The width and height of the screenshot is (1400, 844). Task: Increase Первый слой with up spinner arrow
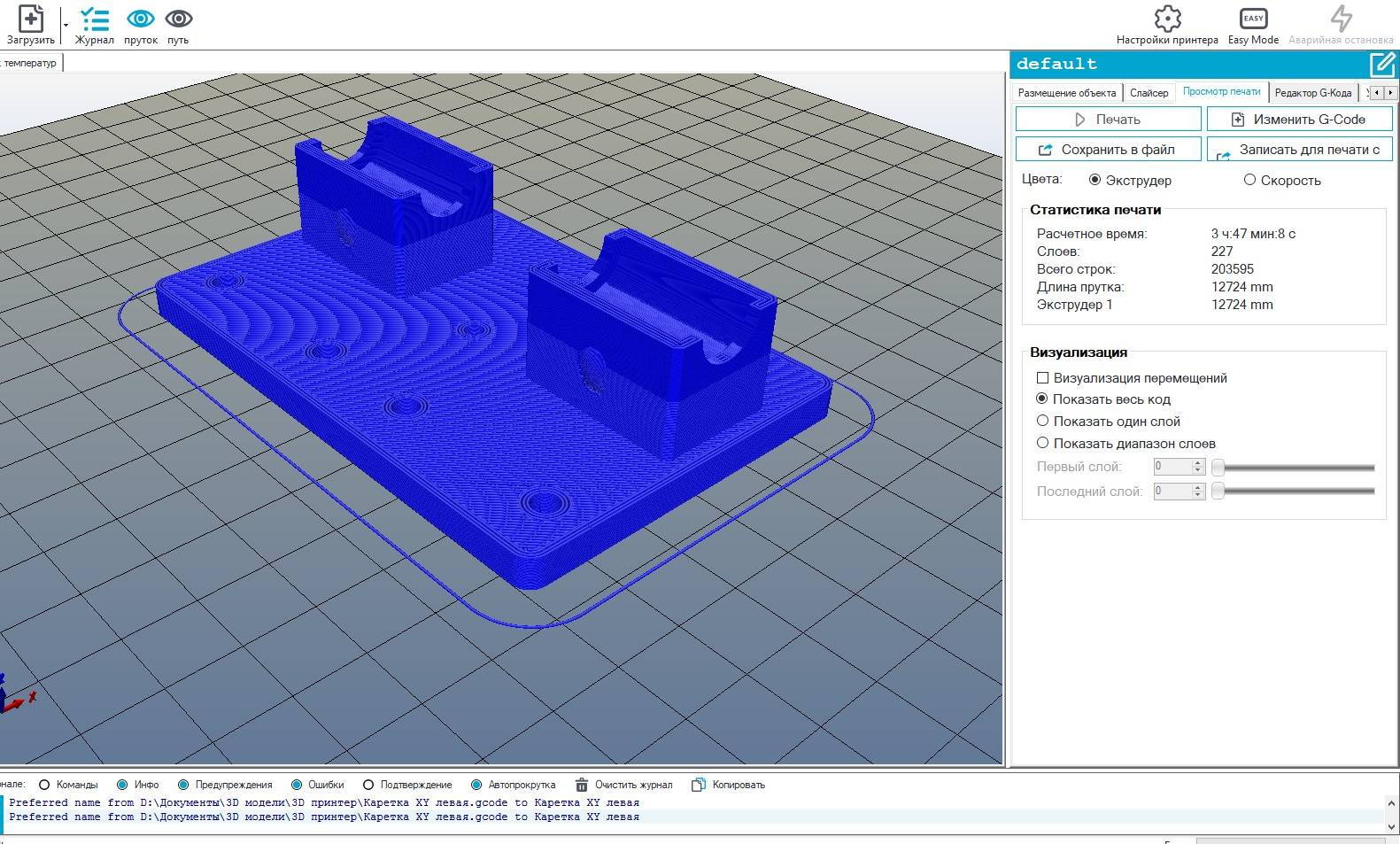1198,463
